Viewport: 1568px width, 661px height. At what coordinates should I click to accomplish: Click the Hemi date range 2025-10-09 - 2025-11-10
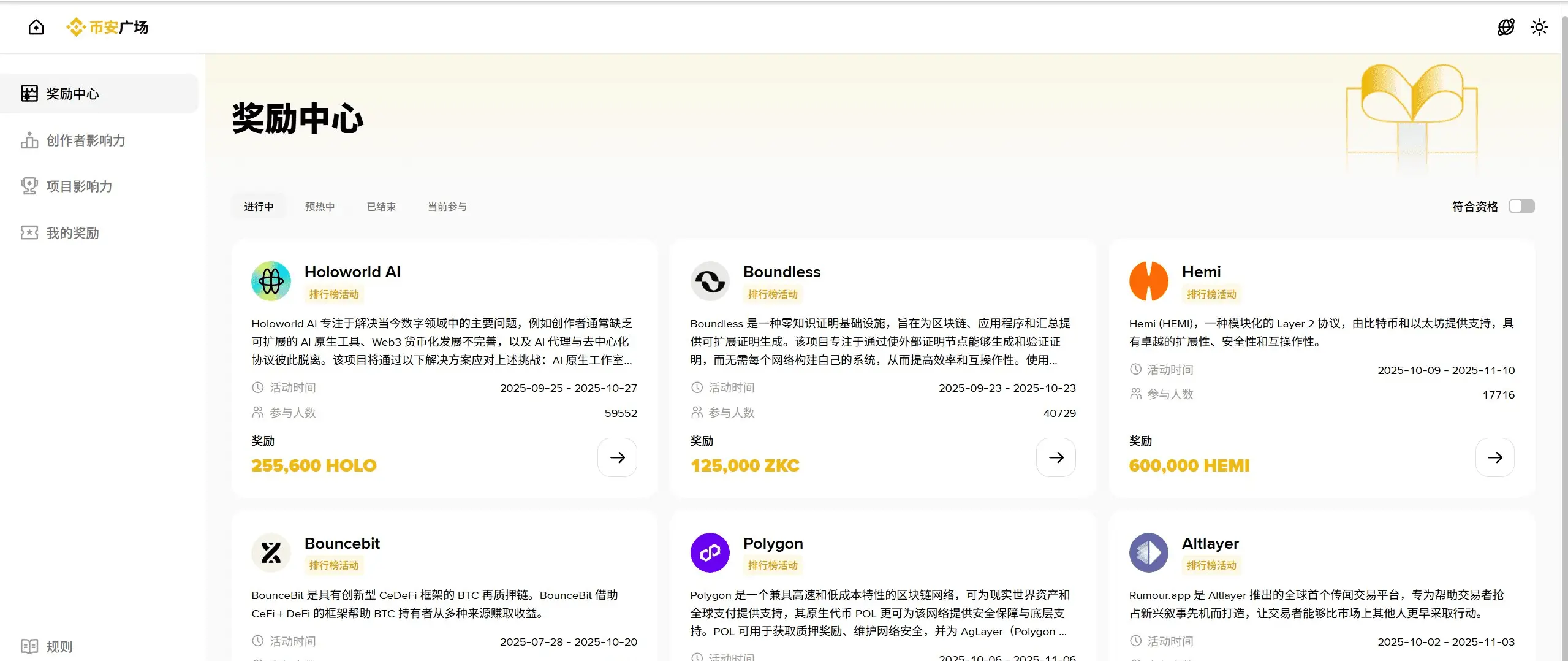coord(1446,370)
